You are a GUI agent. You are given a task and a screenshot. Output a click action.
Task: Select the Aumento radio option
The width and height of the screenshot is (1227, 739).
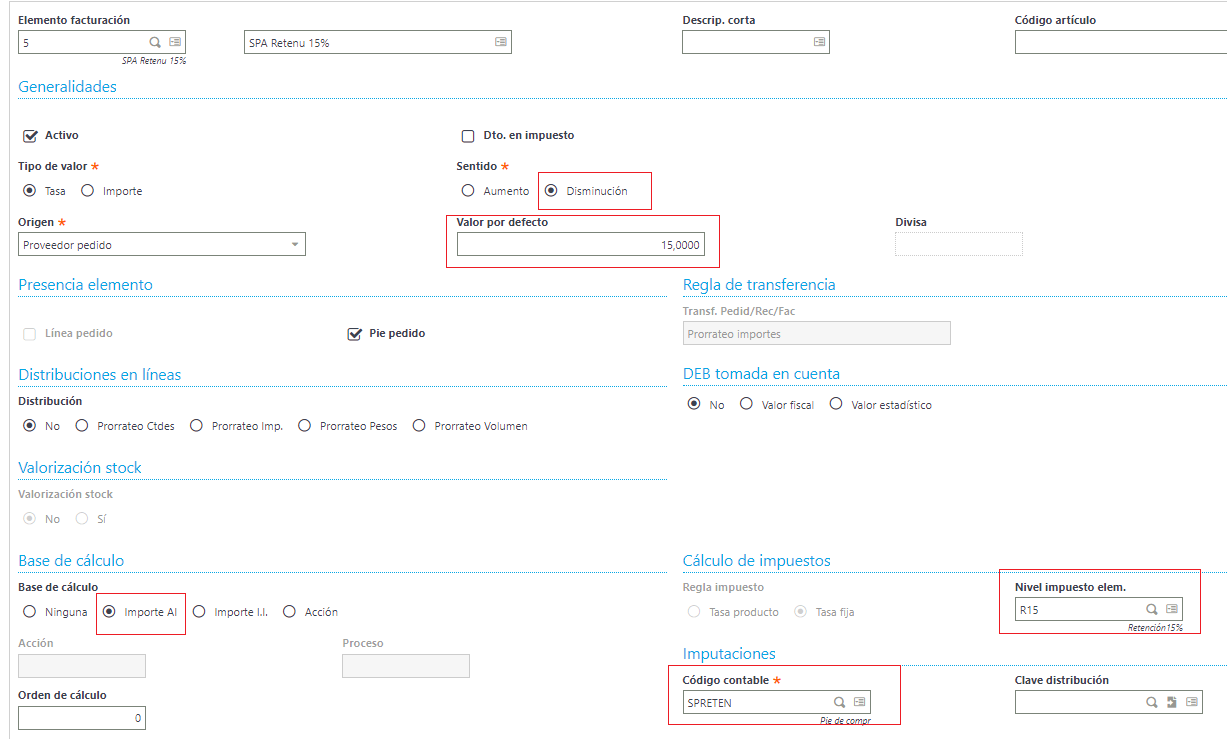tap(467, 191)
